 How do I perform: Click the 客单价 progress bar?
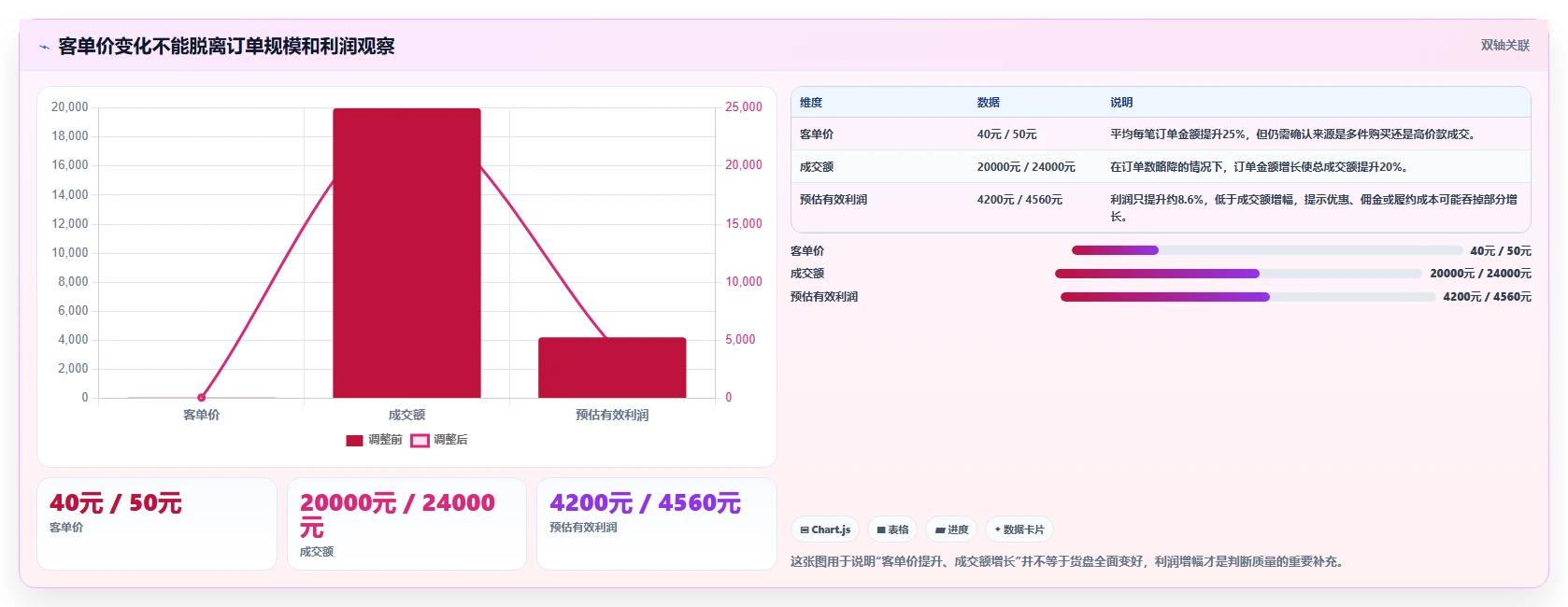[1266, 250]
